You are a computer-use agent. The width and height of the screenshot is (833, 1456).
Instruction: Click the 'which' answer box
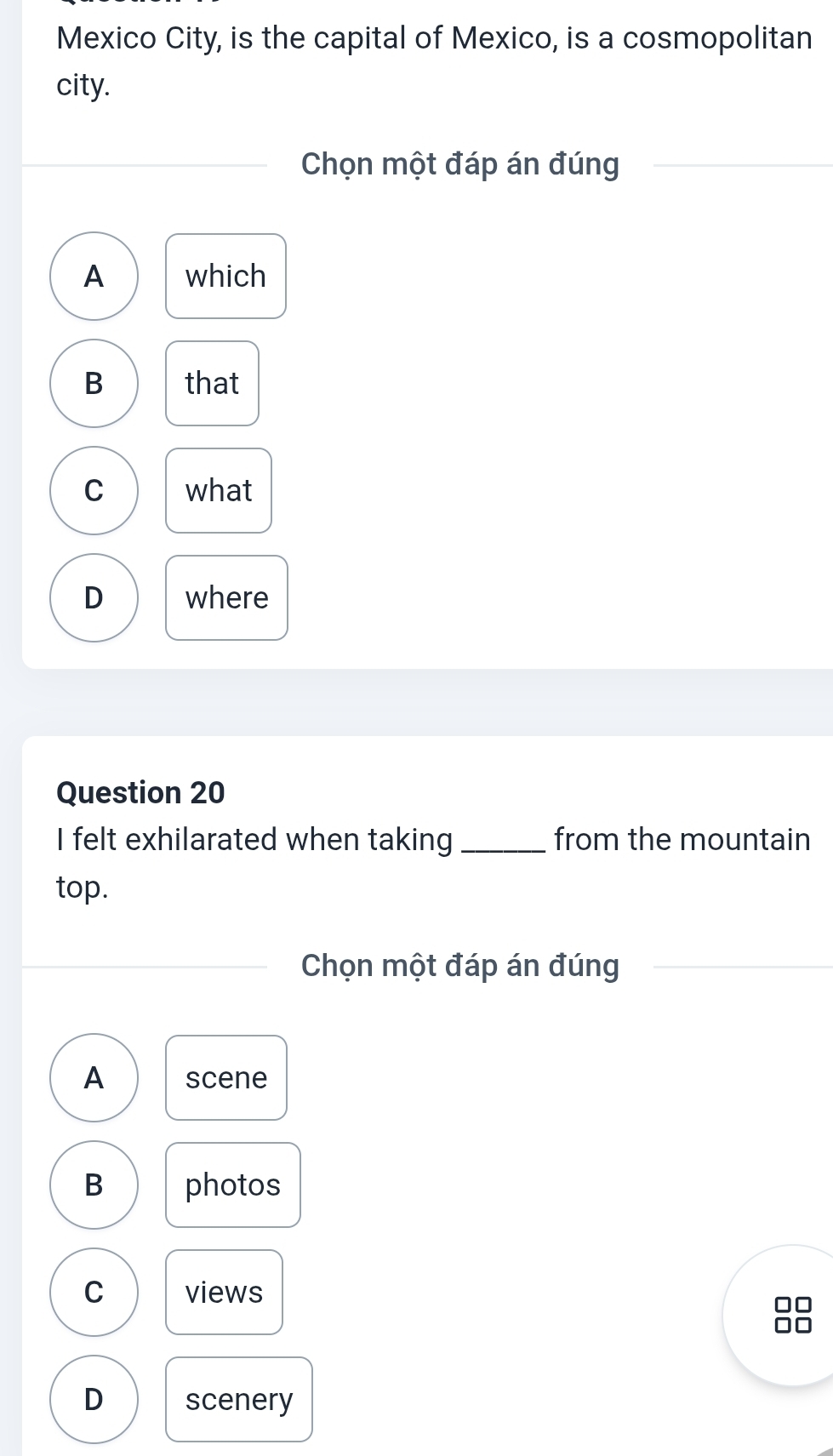tap(225, 276)
